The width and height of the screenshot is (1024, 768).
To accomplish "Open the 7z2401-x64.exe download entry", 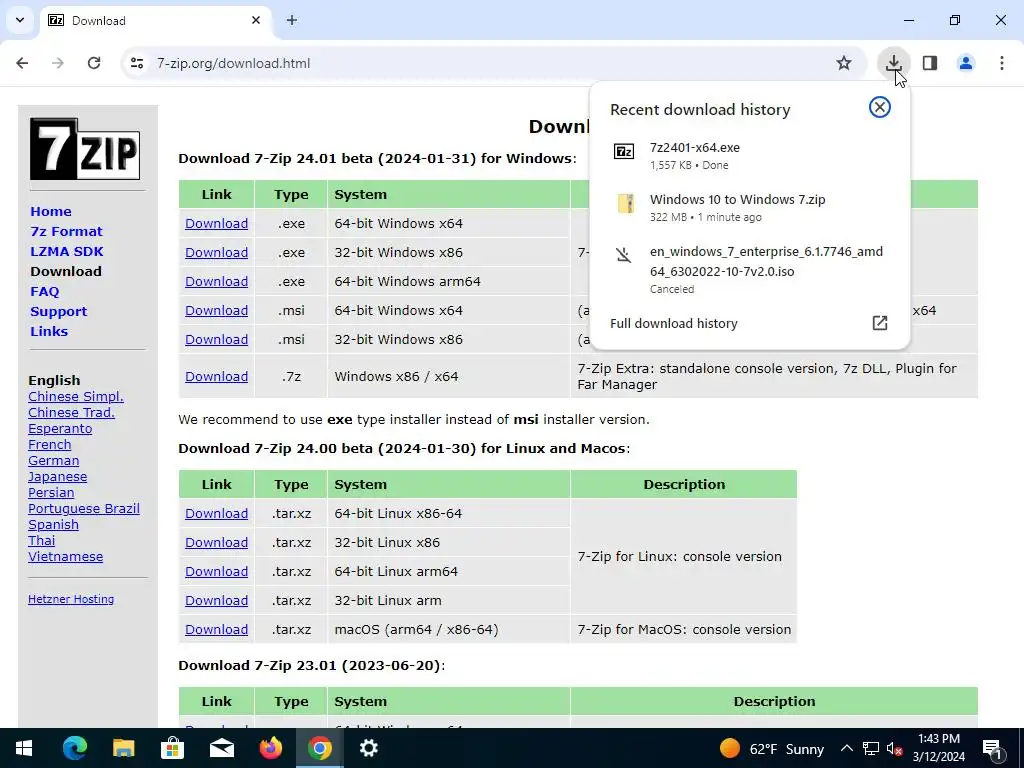I will [x=749, y=155].
